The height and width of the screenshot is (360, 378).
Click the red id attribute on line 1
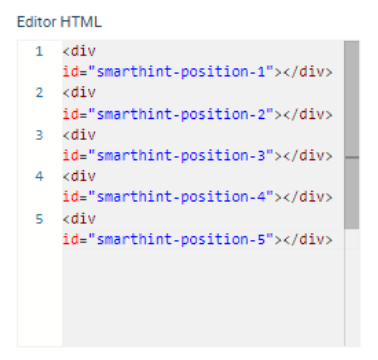tap(71, 72)
